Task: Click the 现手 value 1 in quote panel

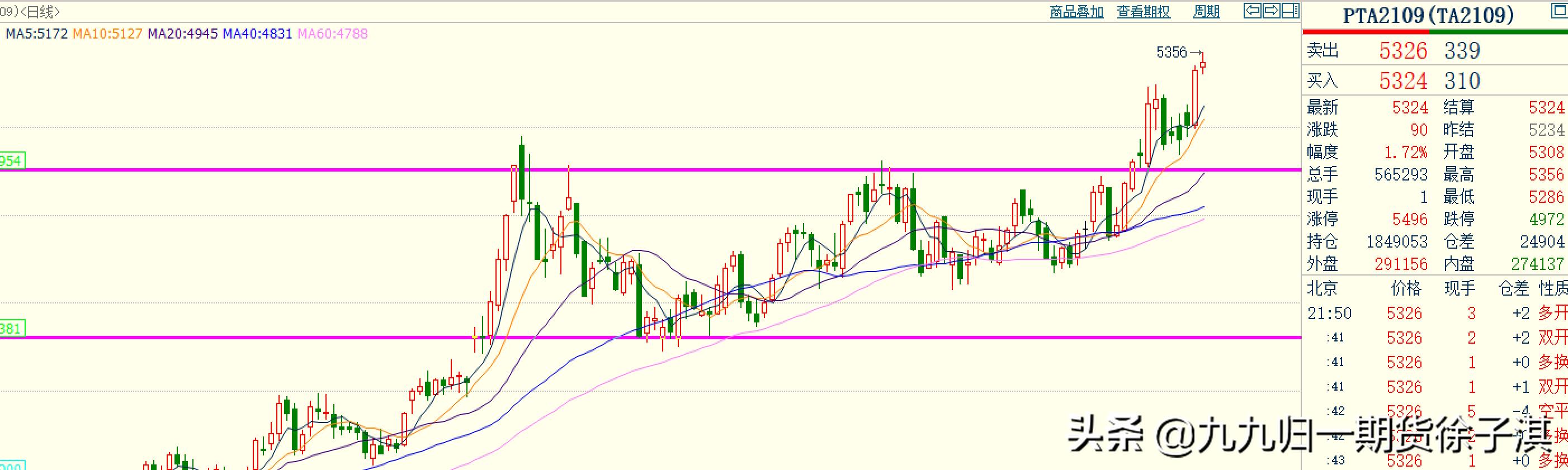Action: [1423, 197]
